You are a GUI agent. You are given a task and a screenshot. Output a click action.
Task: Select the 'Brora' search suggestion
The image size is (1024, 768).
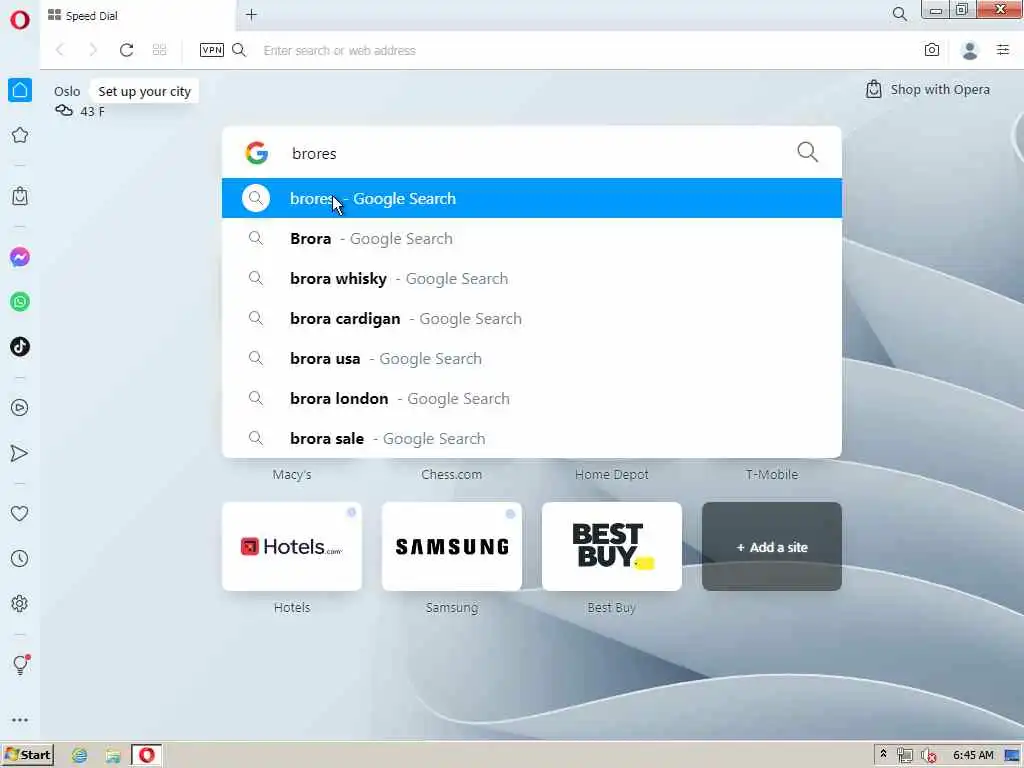(532, 238)
